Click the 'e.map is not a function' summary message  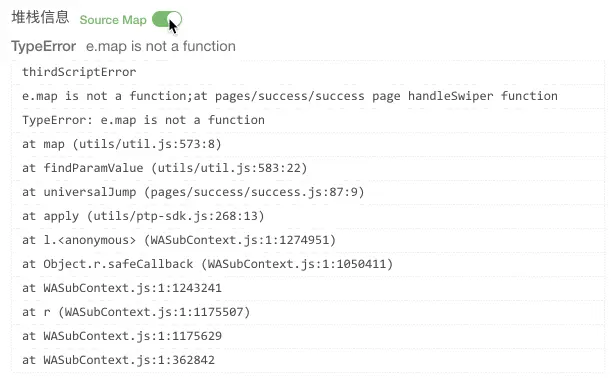click(161, 46)
